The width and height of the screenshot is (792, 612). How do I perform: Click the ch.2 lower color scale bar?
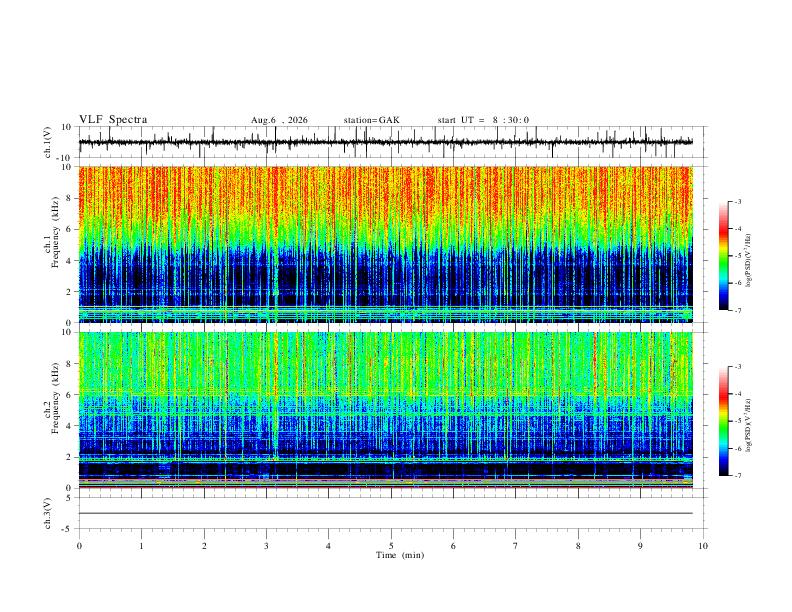tap(723, 421)
